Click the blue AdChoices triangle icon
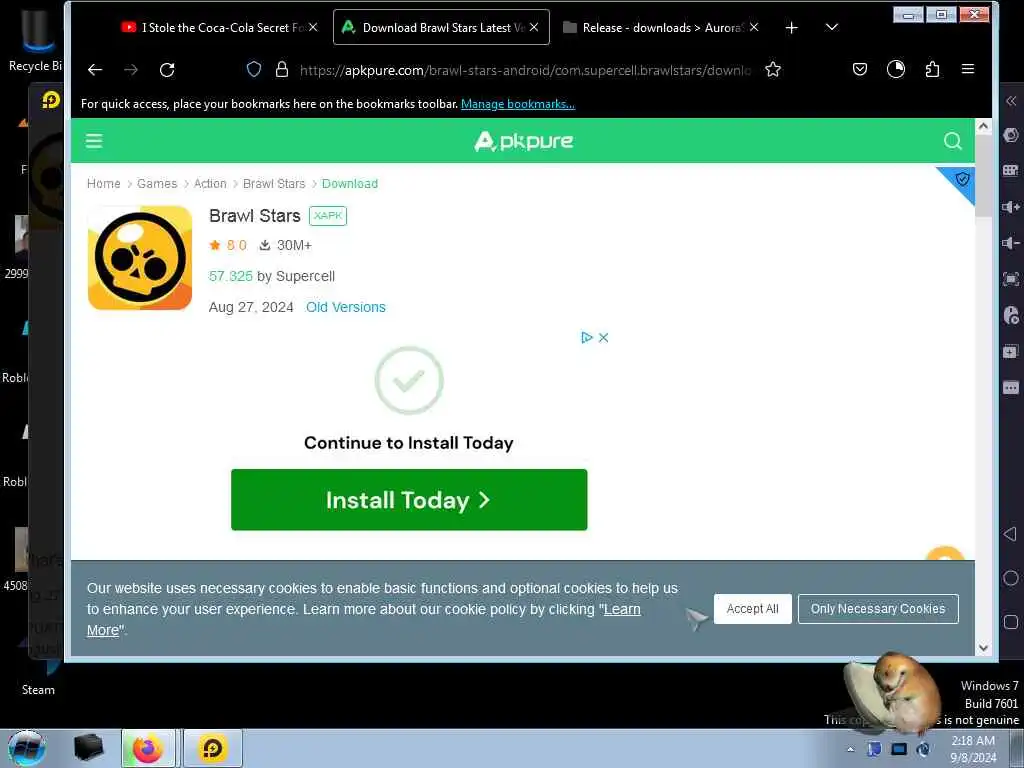Viewport: 1024px width, 768px height. [x=586, y=338]
